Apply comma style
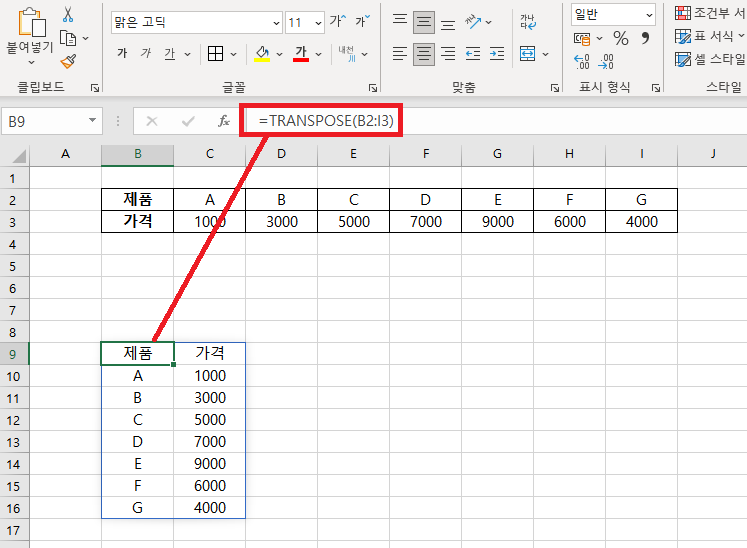Screen dimensions: 747x548 (x=646, y=38)
